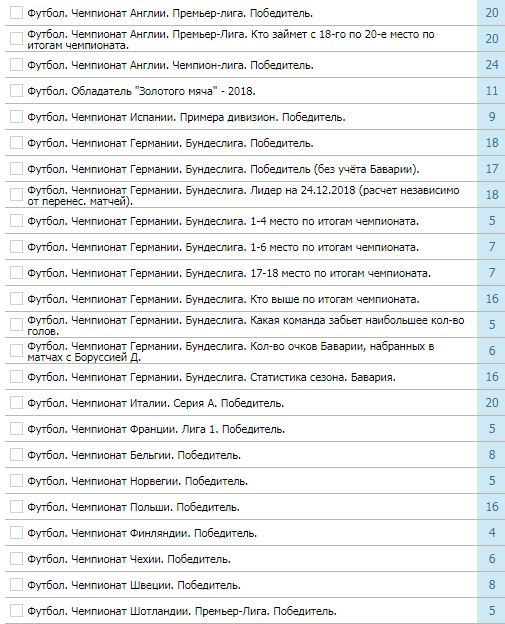Screen dimensions: 505x624
Task: Click count 7 in the Бундеслига 1-6 место row
Action: pyautogui.click(x=491, y=247)
